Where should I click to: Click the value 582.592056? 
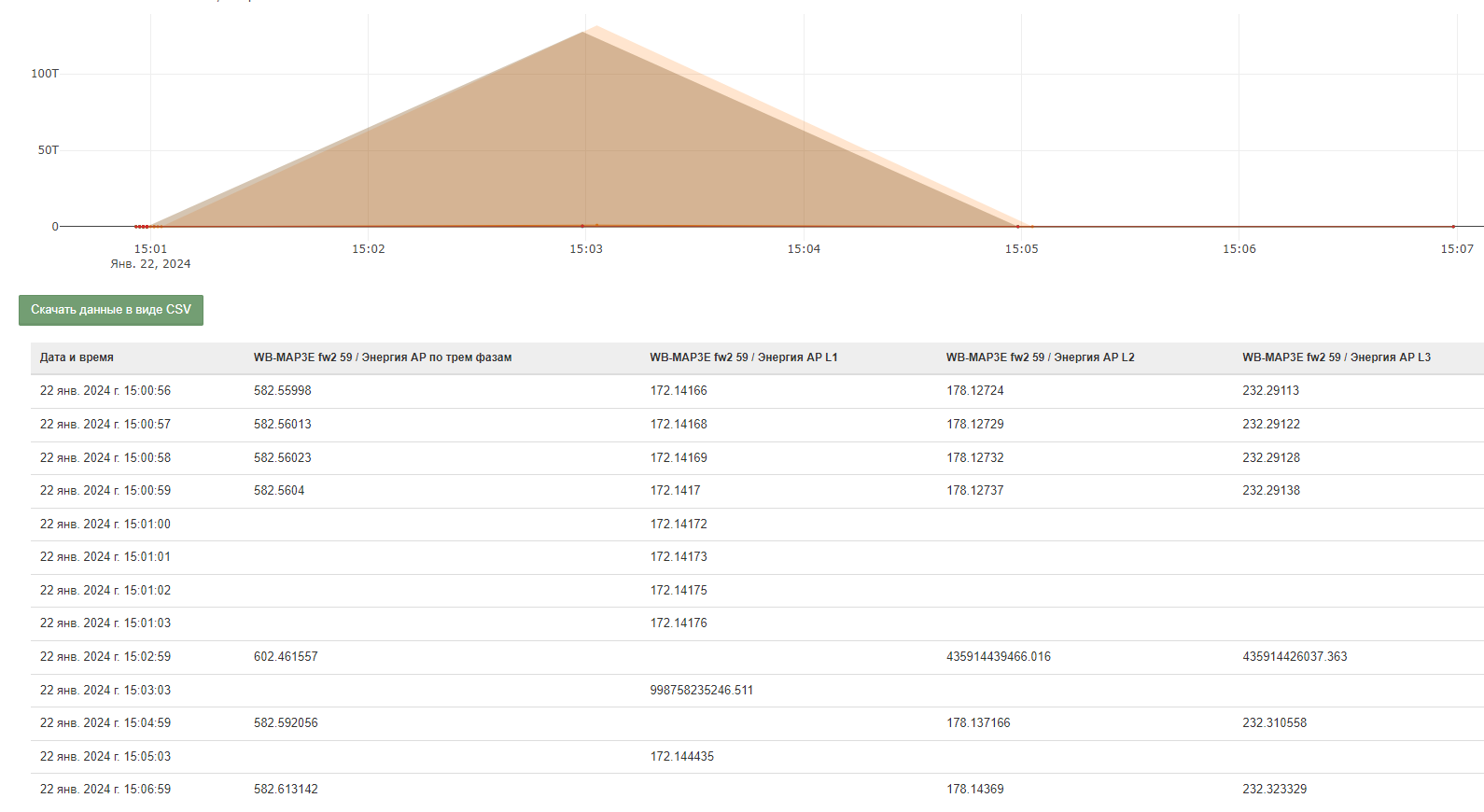[x=286, y=723]
